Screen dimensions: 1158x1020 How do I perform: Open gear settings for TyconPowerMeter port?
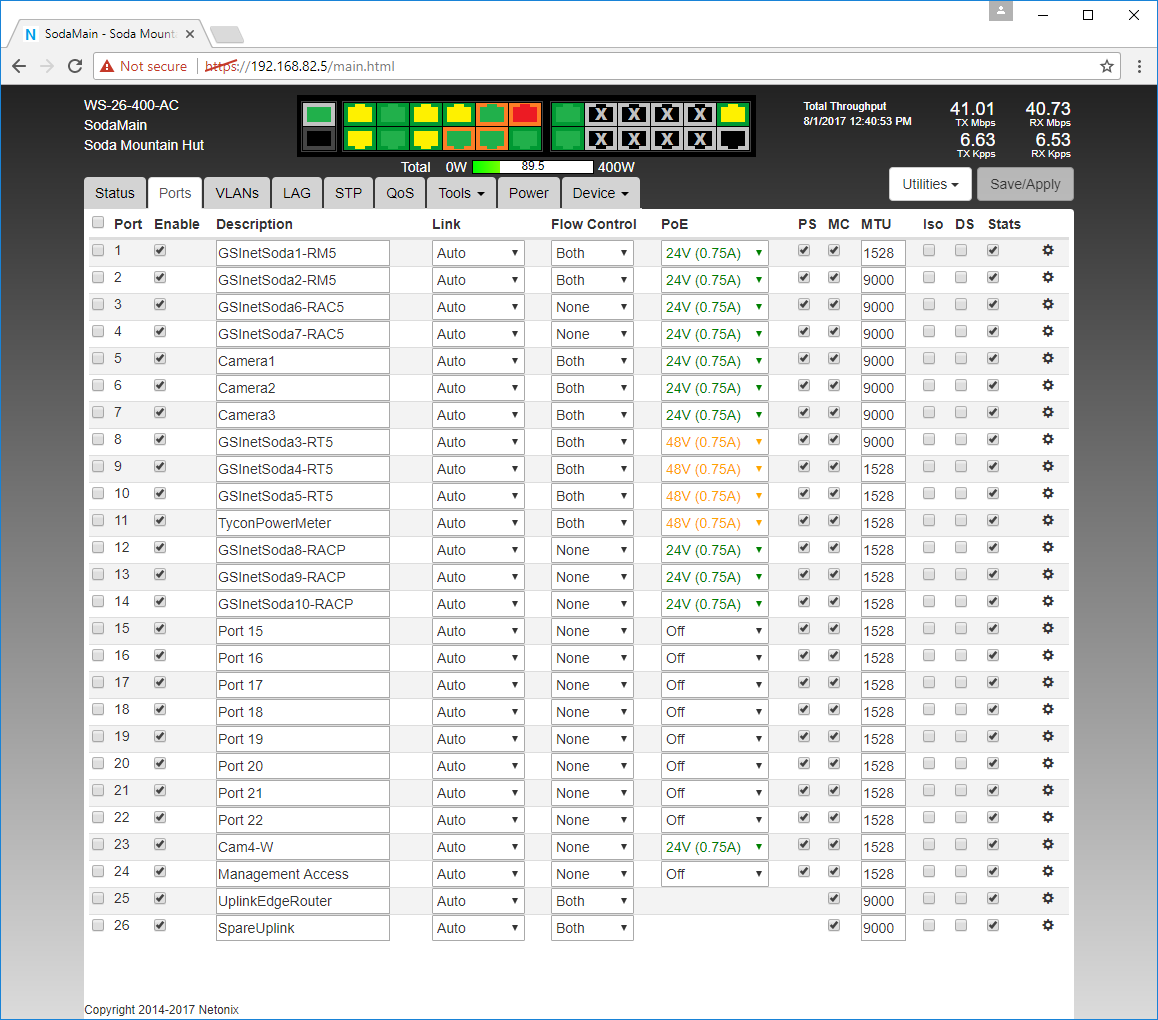[x=1048, y=521]
